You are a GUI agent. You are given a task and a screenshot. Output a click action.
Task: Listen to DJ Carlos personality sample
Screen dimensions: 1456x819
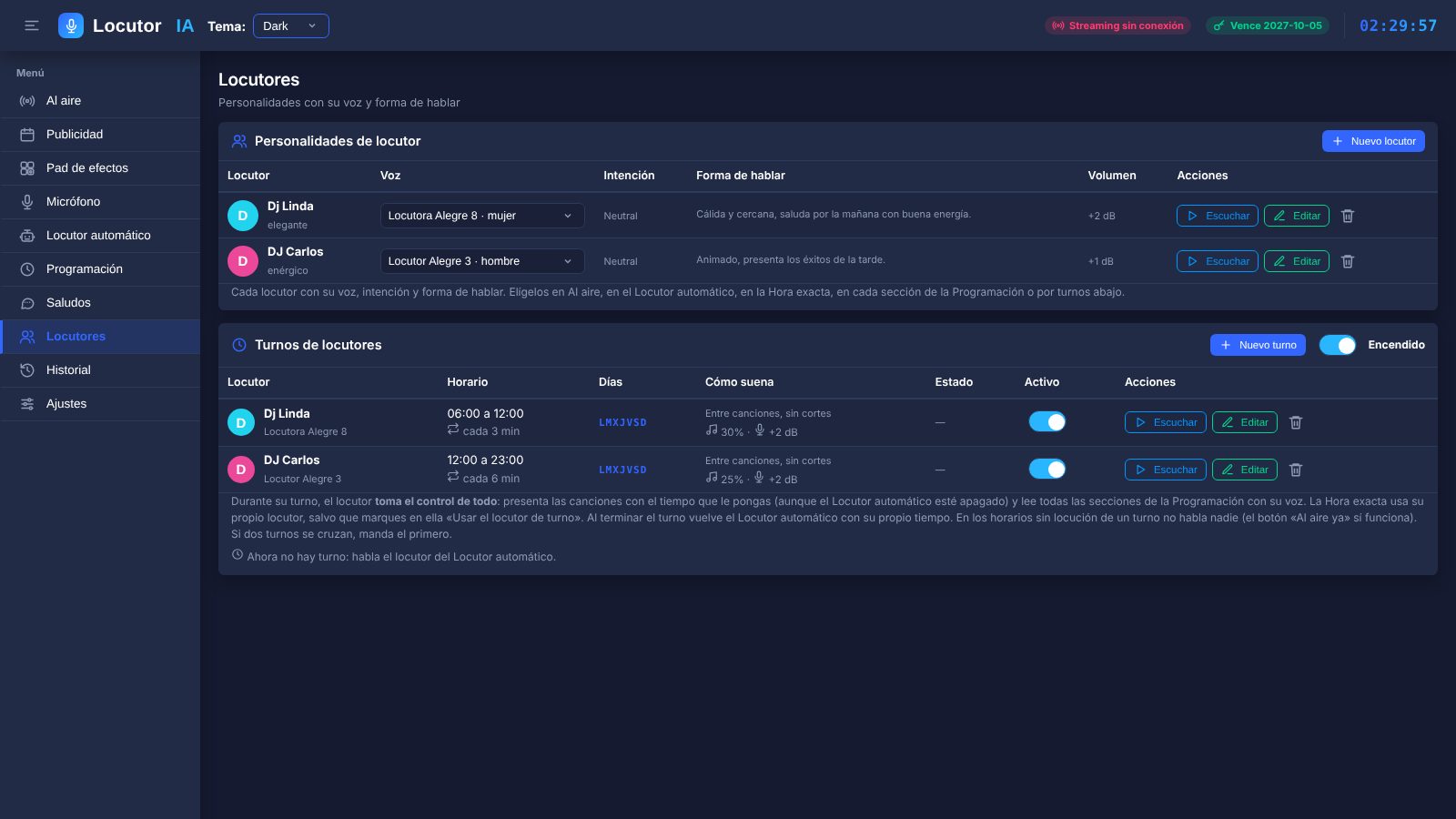pos(1218,261)
